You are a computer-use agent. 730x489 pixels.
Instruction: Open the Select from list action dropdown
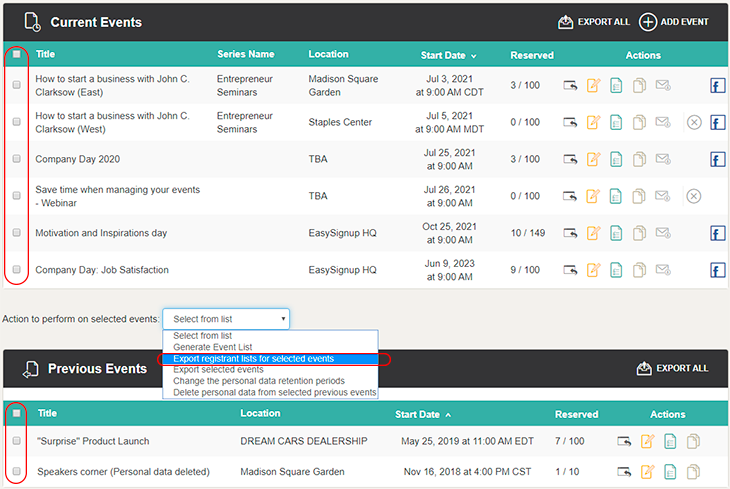point(226,319)
